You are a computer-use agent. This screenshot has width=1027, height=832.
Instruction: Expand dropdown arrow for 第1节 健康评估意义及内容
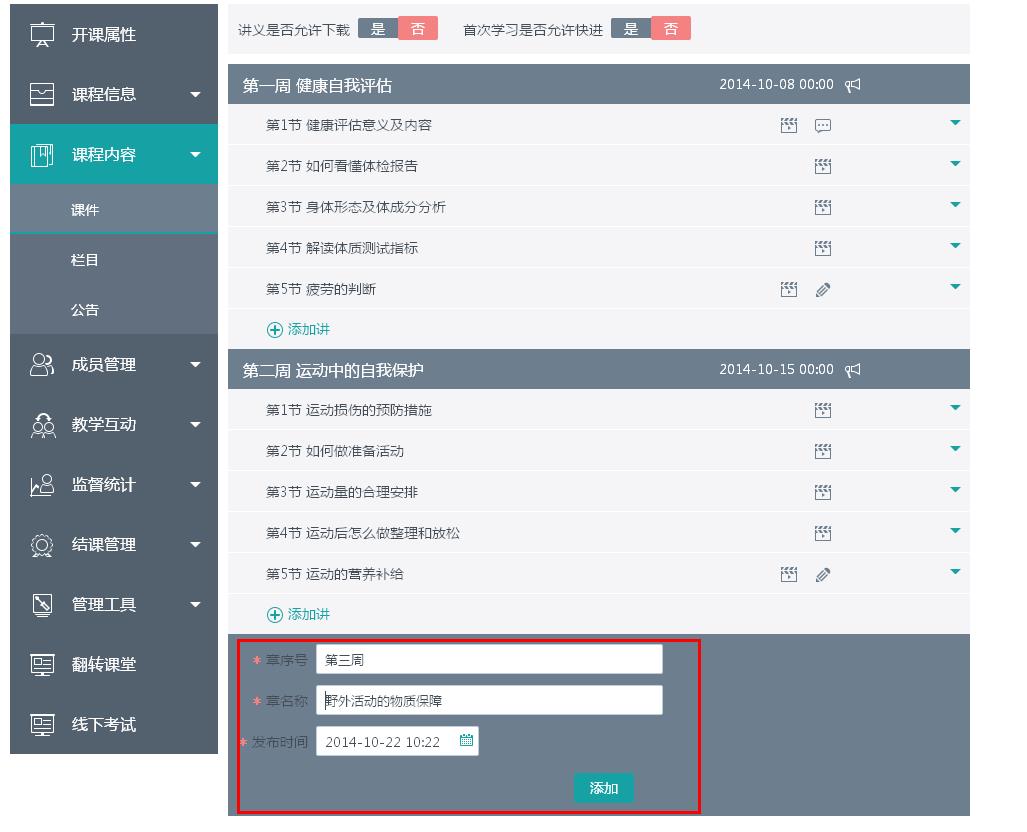(x=955, y=123)
